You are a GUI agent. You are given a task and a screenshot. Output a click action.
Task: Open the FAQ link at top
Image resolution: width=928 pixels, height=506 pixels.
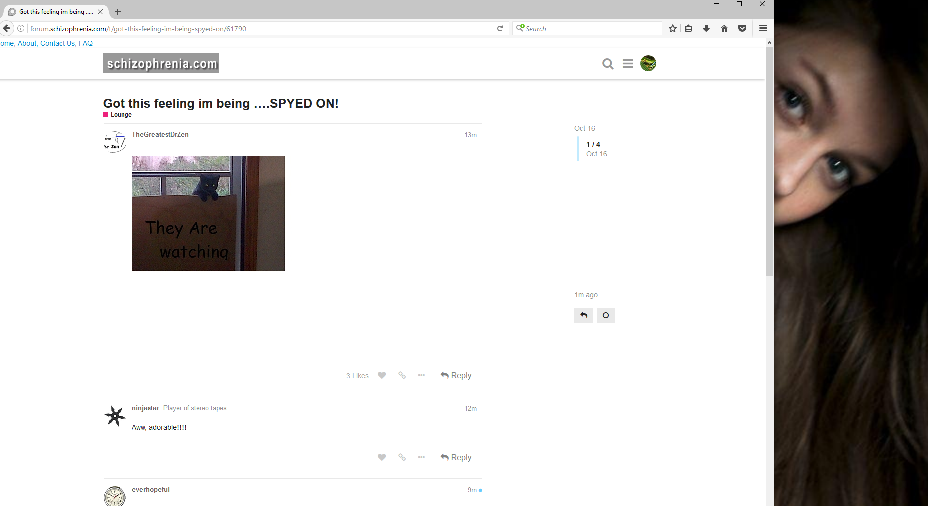point(86,43)
